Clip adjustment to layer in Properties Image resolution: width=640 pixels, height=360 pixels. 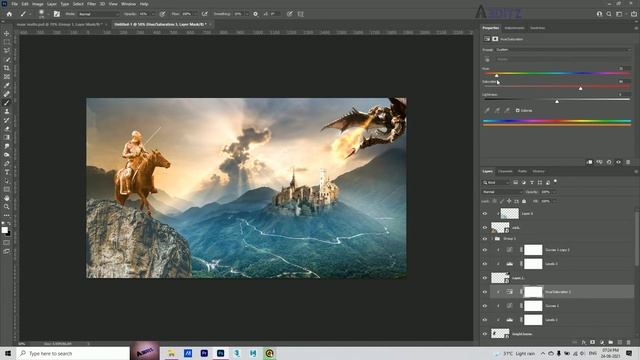[x=589, y=162]
